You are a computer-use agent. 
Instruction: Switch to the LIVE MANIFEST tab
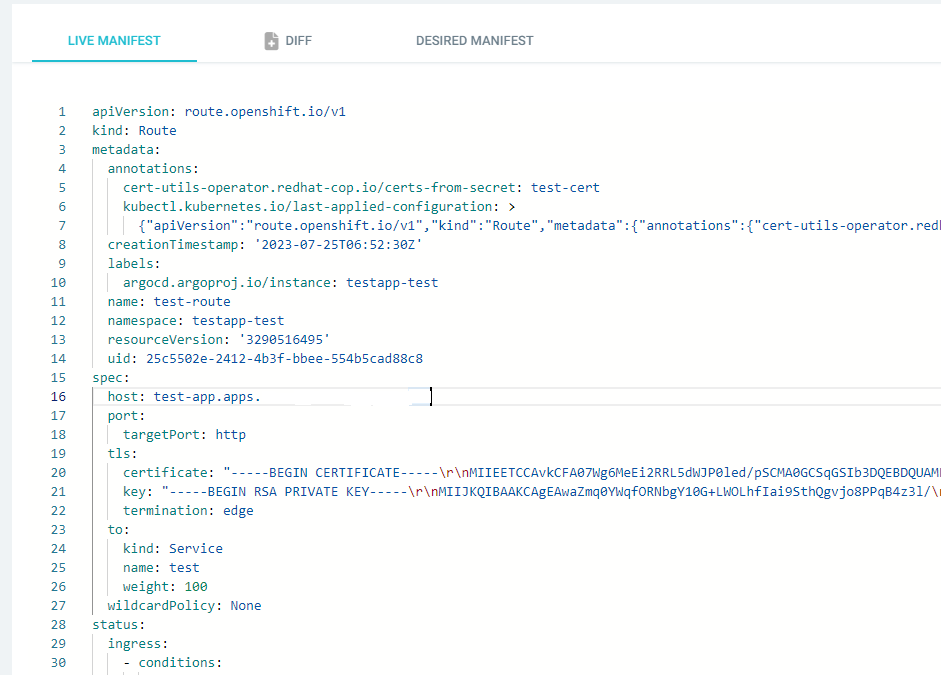click(x=114, y=41)
